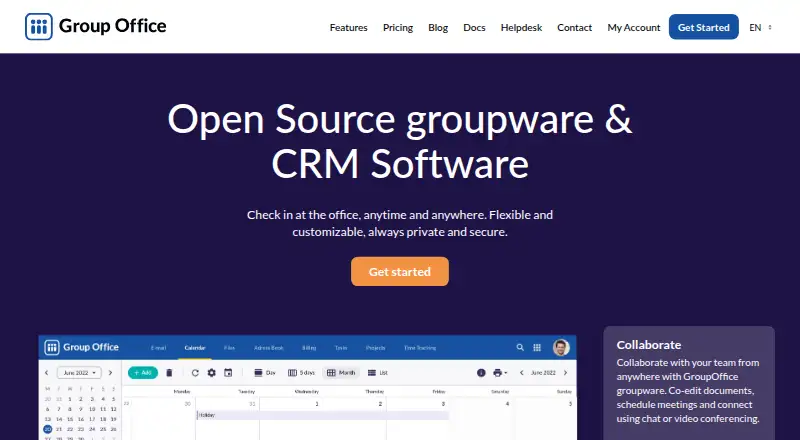Screen dimensions: 800x440
Task: Click the Group Office logo icon
Action: [39, 27]
